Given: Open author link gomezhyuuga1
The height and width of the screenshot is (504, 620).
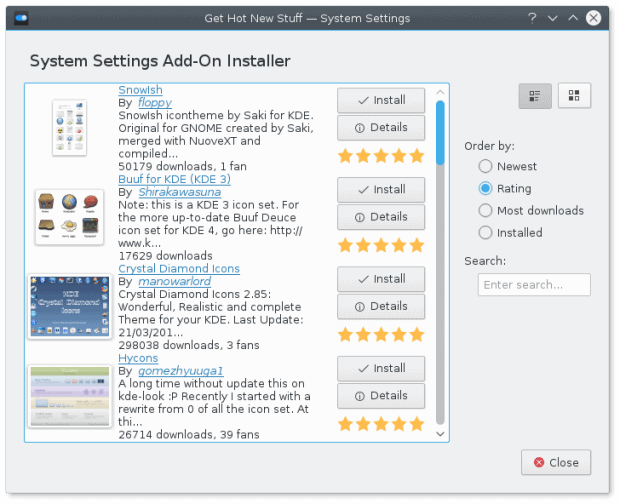Looking at the screenshot, I should click(181, 371).
